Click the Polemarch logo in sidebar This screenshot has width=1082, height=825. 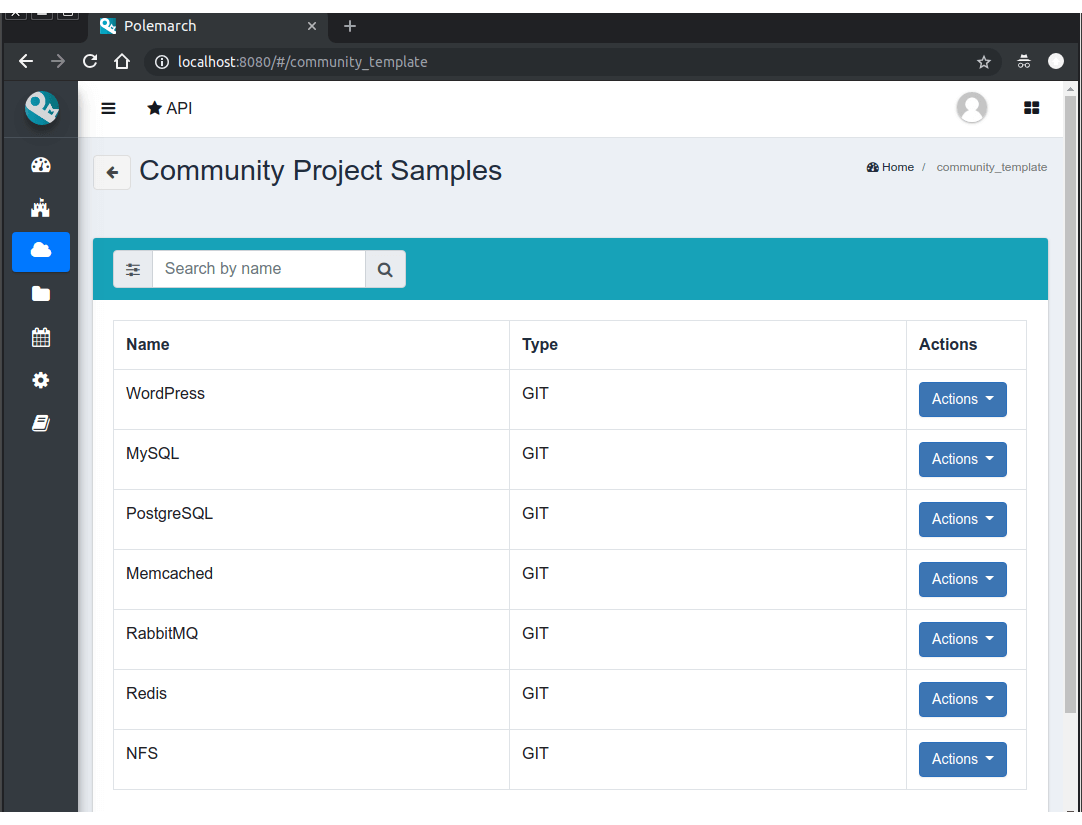(x=41, y=108)
